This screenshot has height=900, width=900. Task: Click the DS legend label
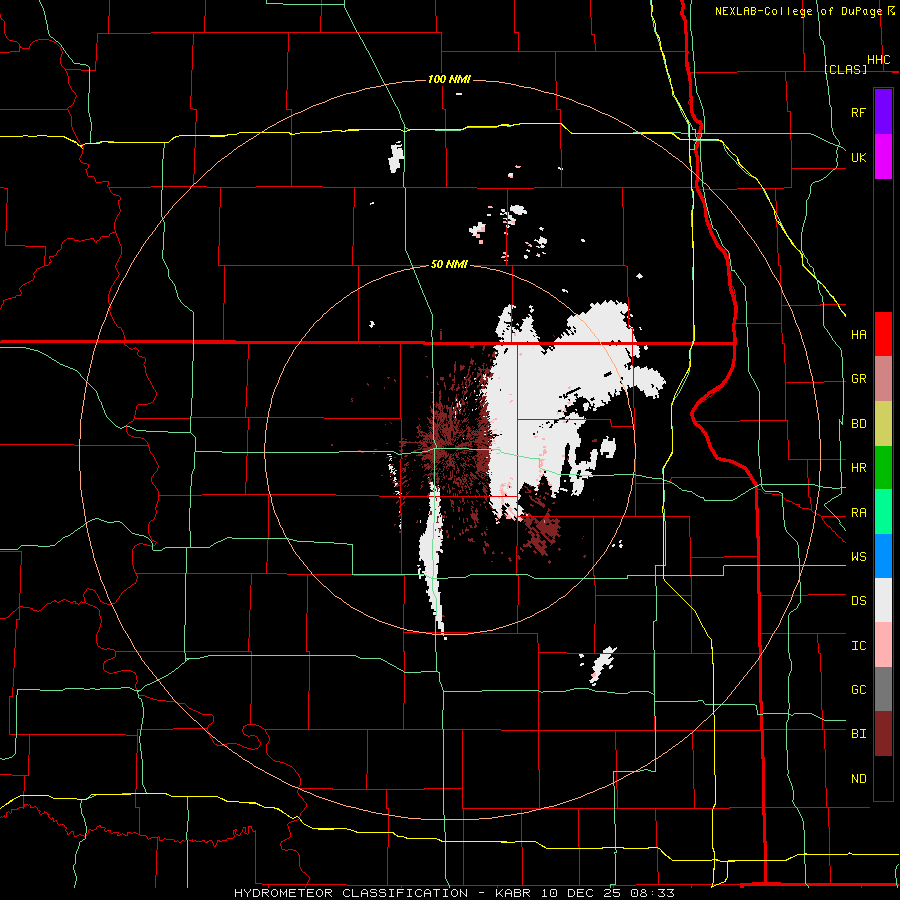tap(858, 601)
